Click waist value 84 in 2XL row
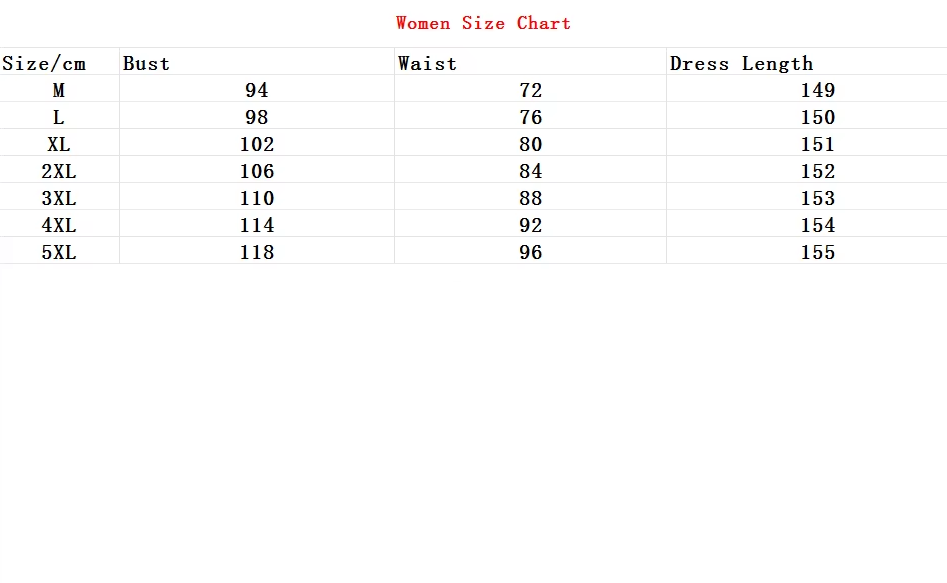Viewport: 947px width, 583px height. click(x=531, y=172)
